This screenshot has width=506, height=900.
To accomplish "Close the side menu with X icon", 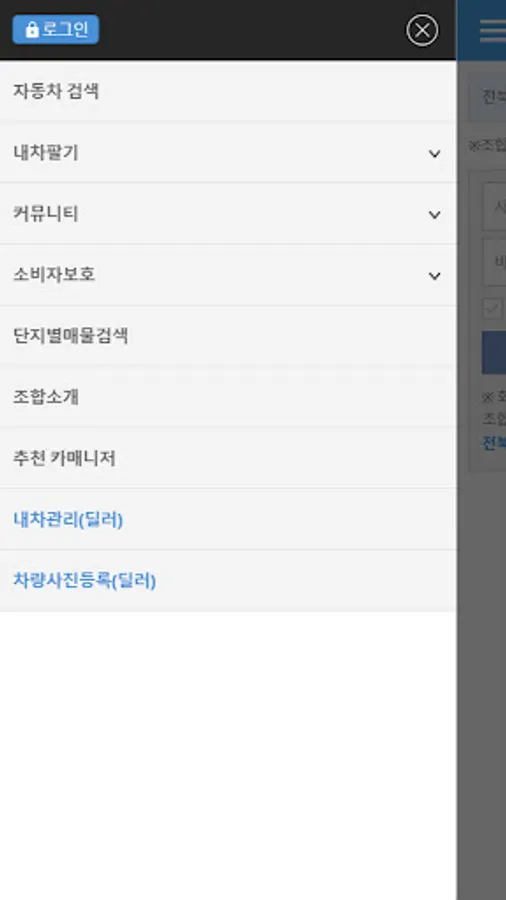I will [x=422, y=30].
